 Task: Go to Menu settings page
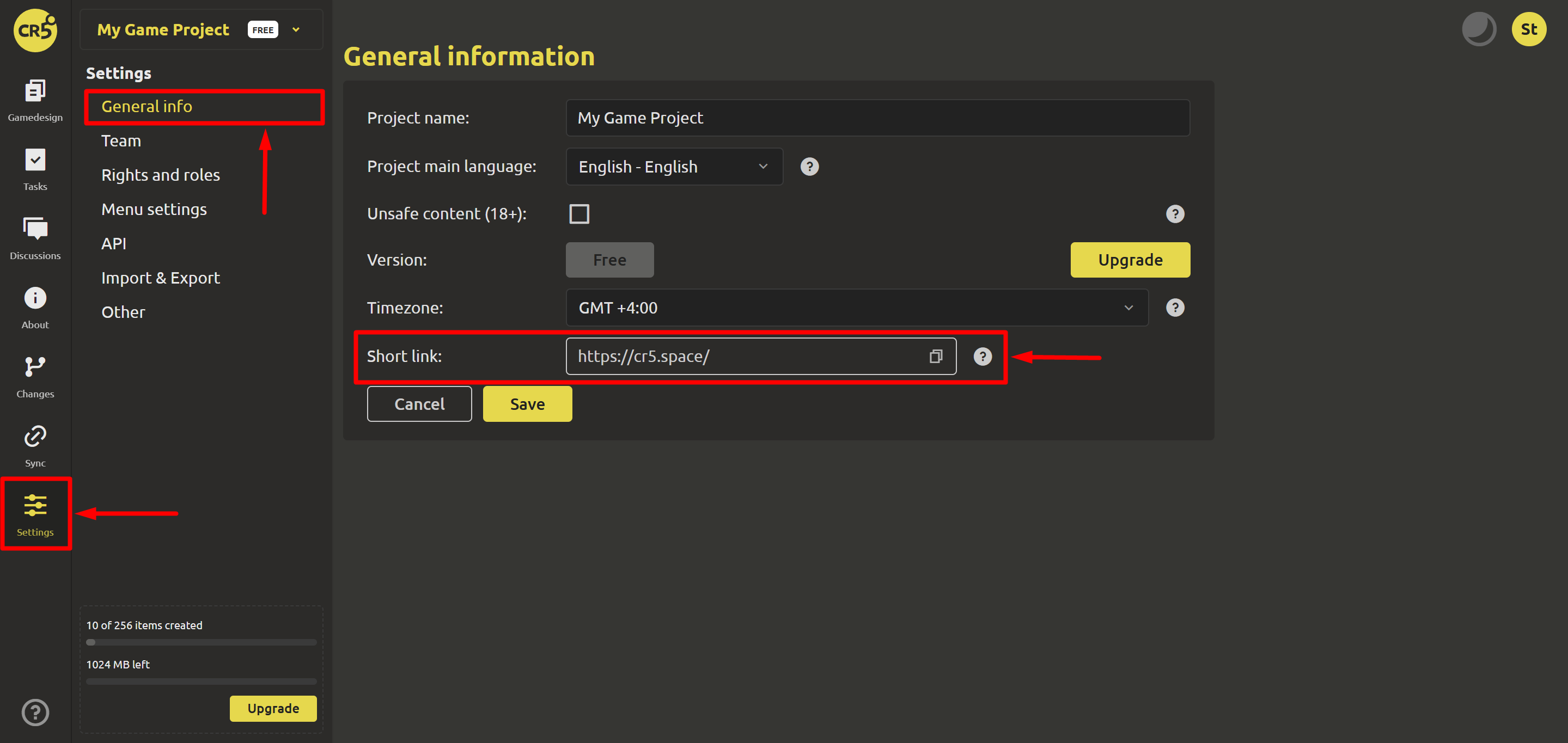pyautogui.click(x=154, y=208)
